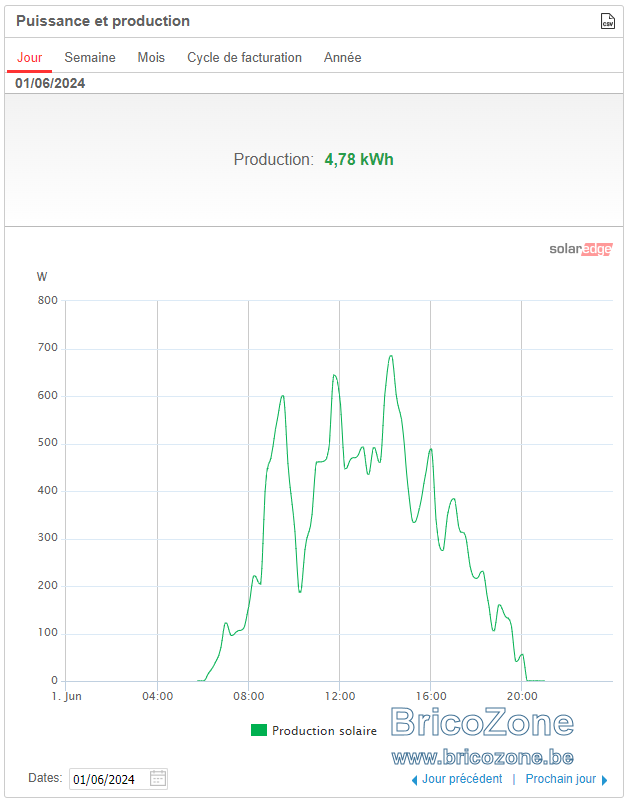
Task: Click the green Production solaire legend swatch
Action: 259,730
